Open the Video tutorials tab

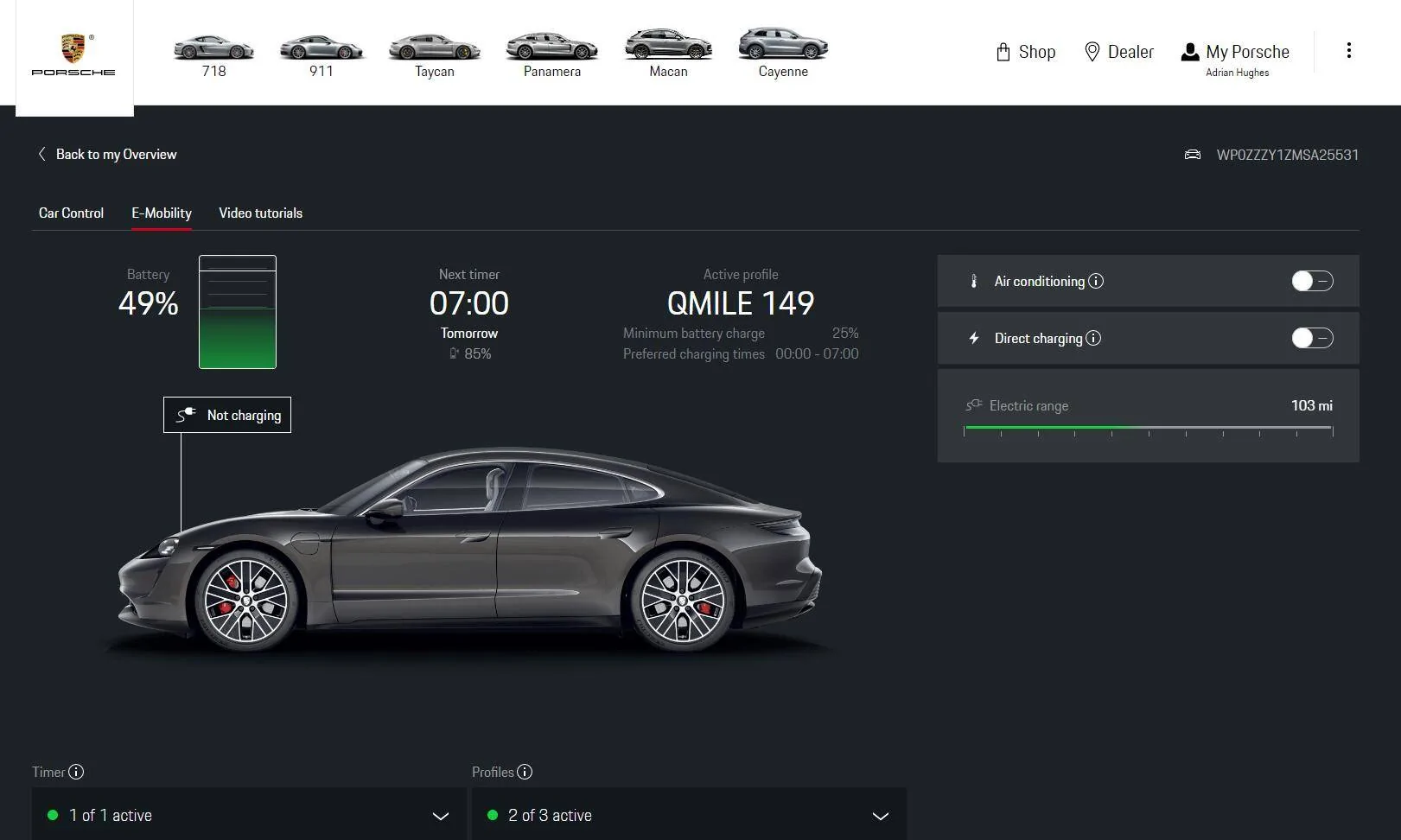click(260, 213)
